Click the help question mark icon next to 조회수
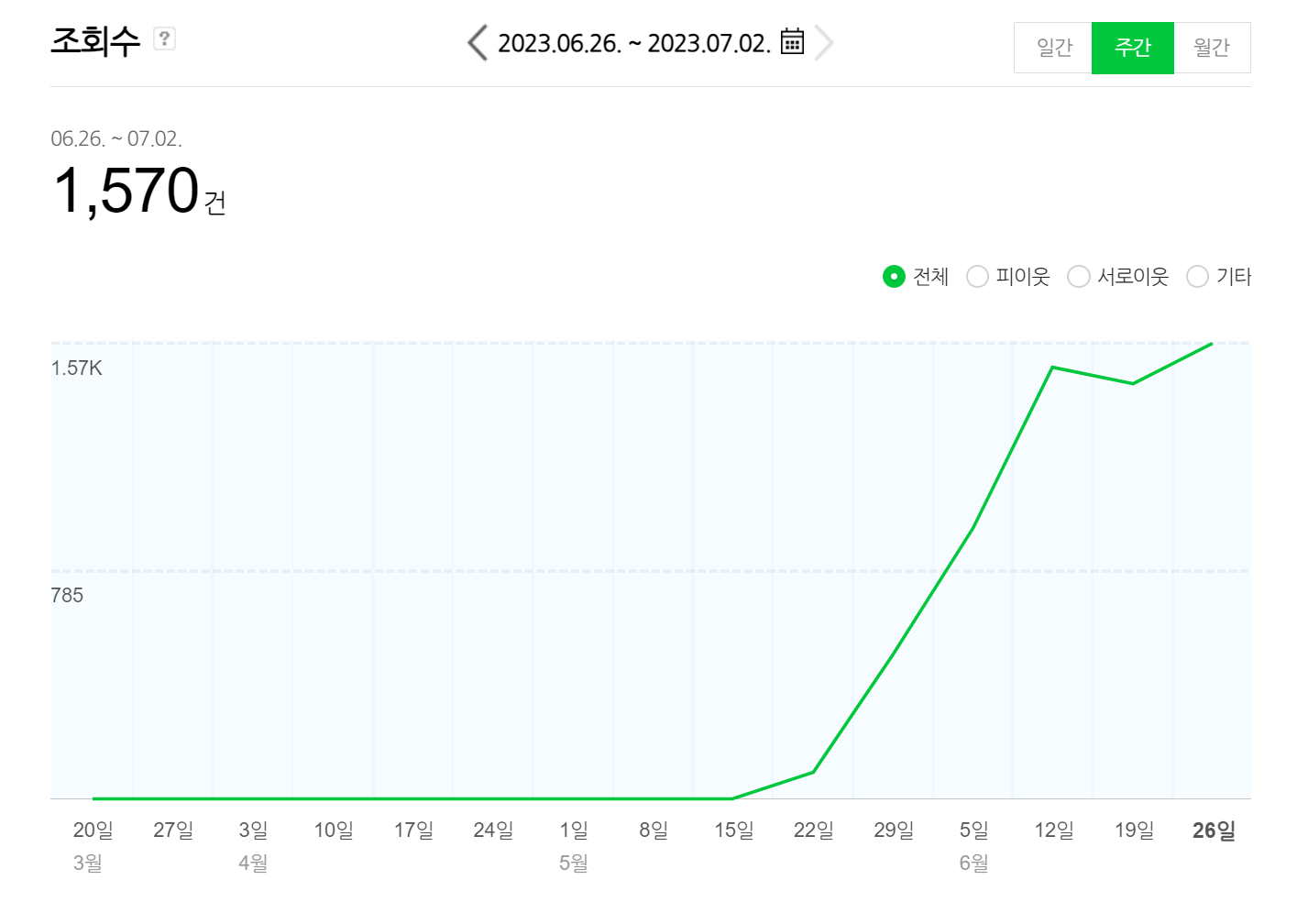The width and height of the screenshot is (1308, 924). point(164,38)
